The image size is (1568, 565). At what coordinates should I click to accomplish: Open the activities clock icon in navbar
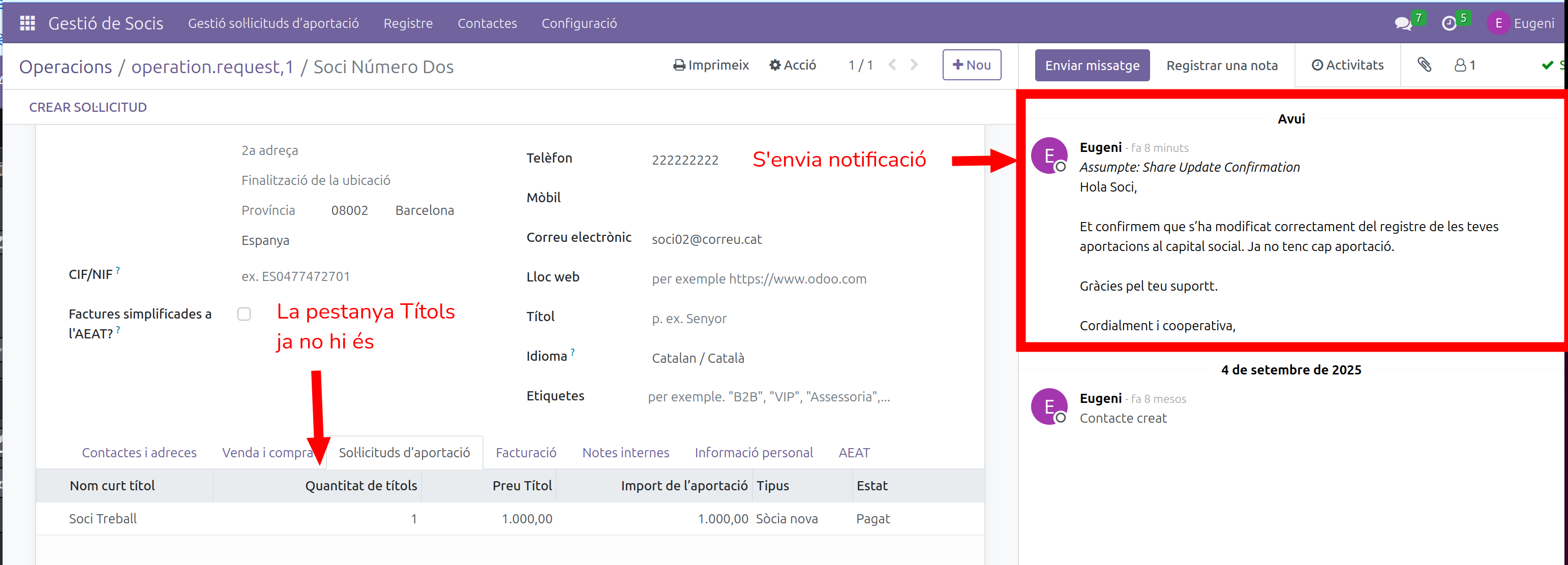pos(1450,24)
